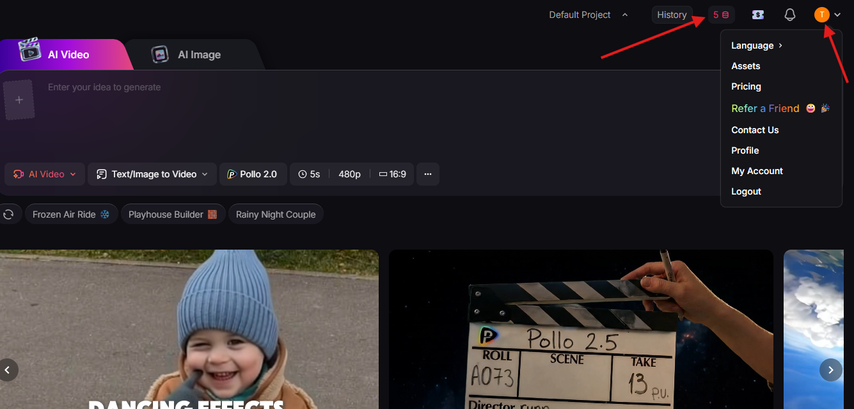
Task: Open the Dancing Effects banner thumbnail
Action: pyautogui.click(x=189, y=329)
